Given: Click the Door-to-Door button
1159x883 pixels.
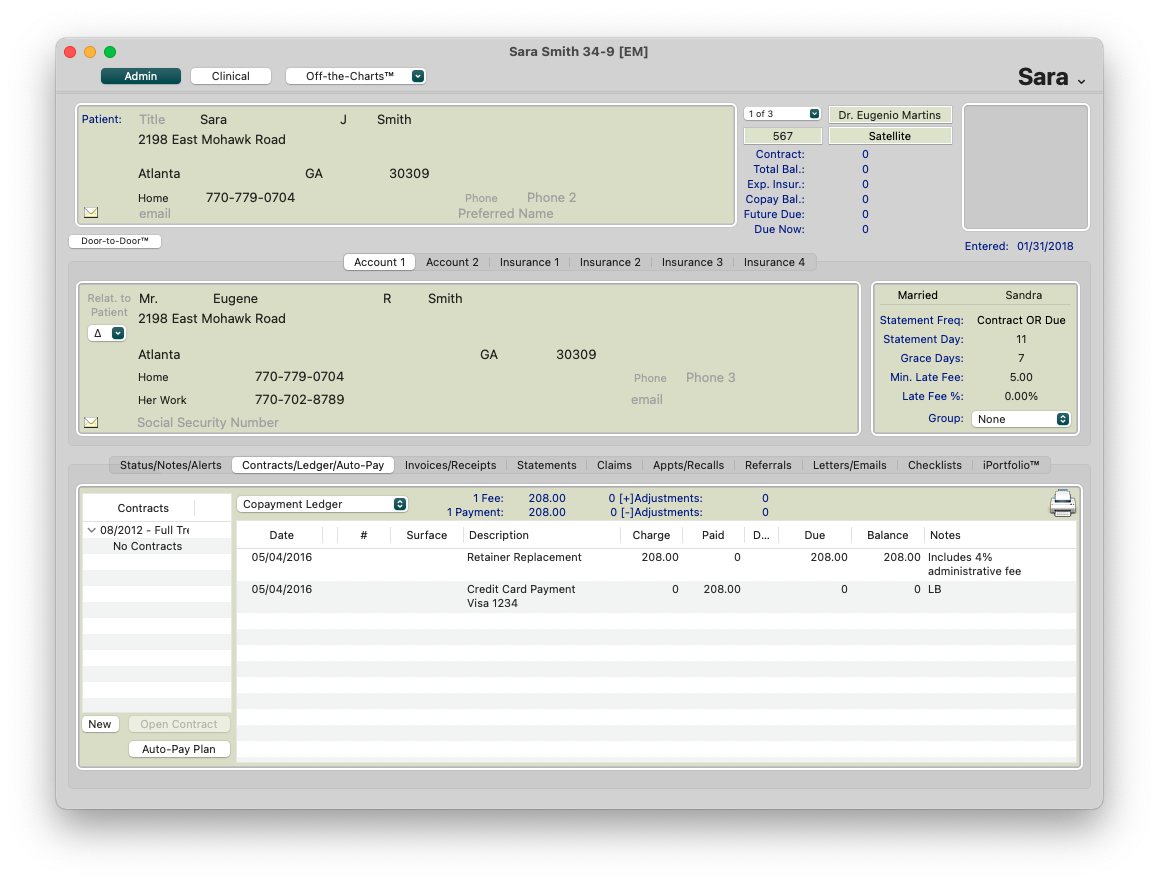Looking at the screenshot, I should click(115, 241).
